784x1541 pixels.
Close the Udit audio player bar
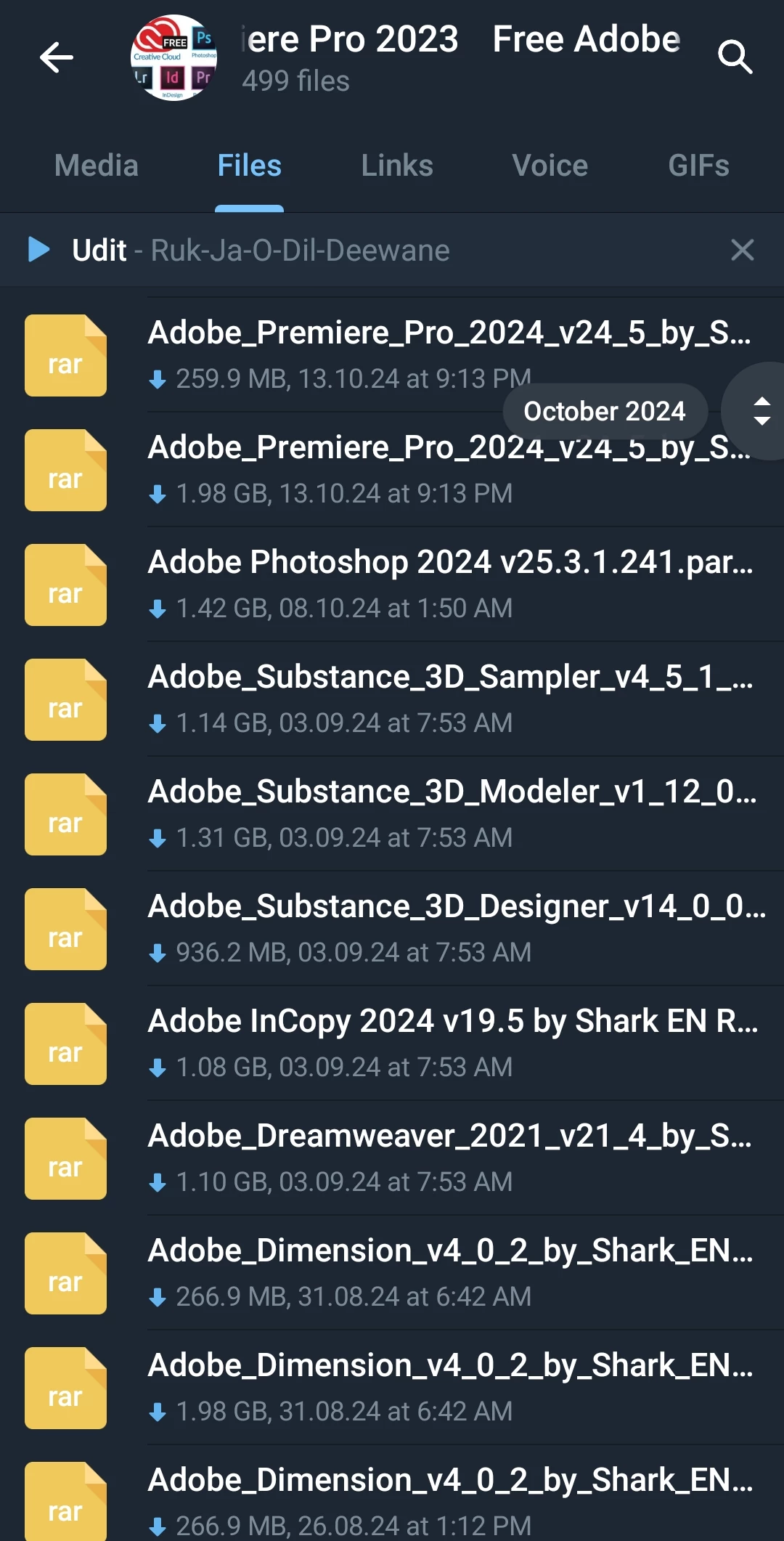(x=743, y=250)
